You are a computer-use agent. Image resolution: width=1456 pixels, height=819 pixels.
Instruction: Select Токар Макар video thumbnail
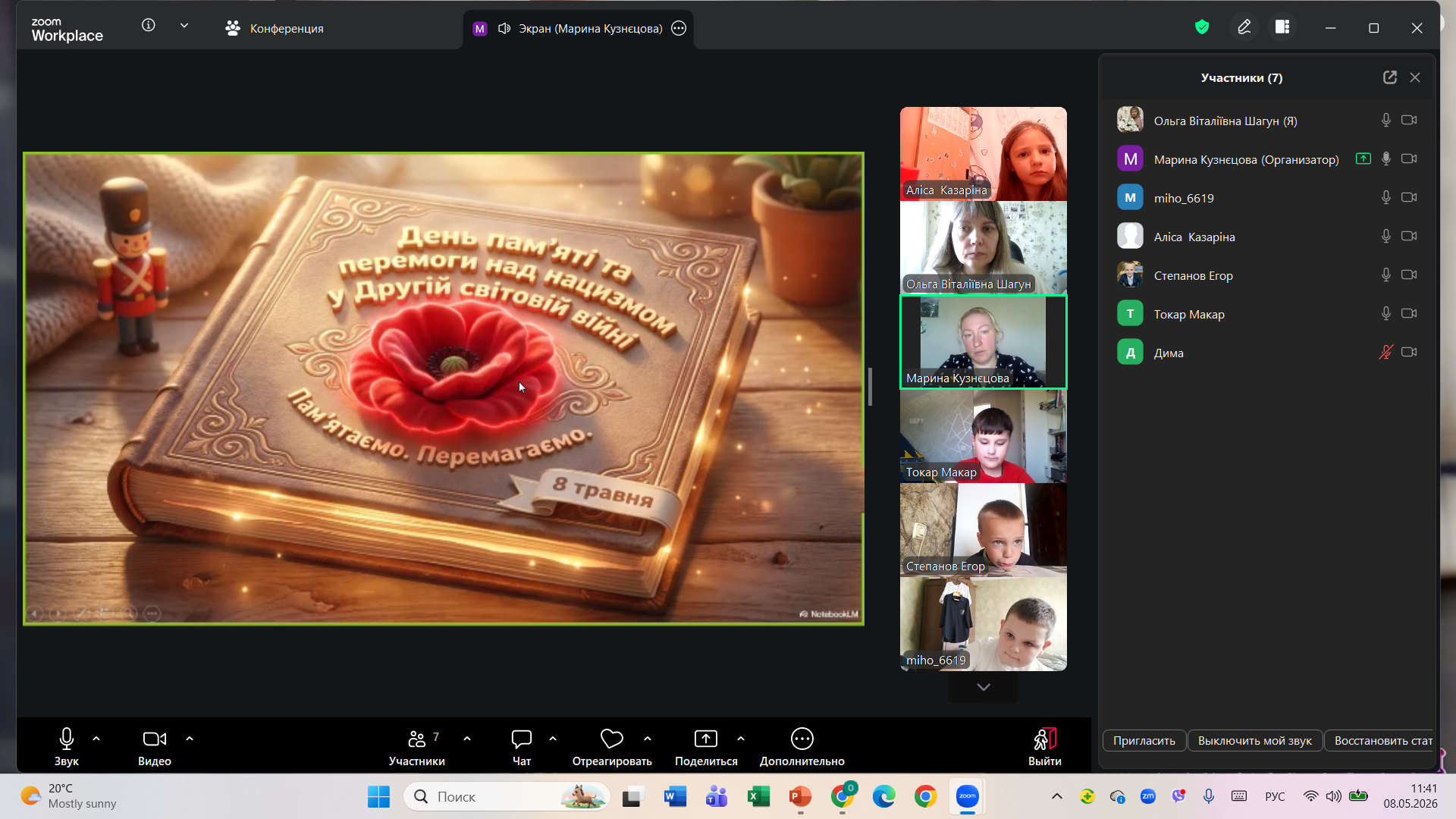coord(983,436)
